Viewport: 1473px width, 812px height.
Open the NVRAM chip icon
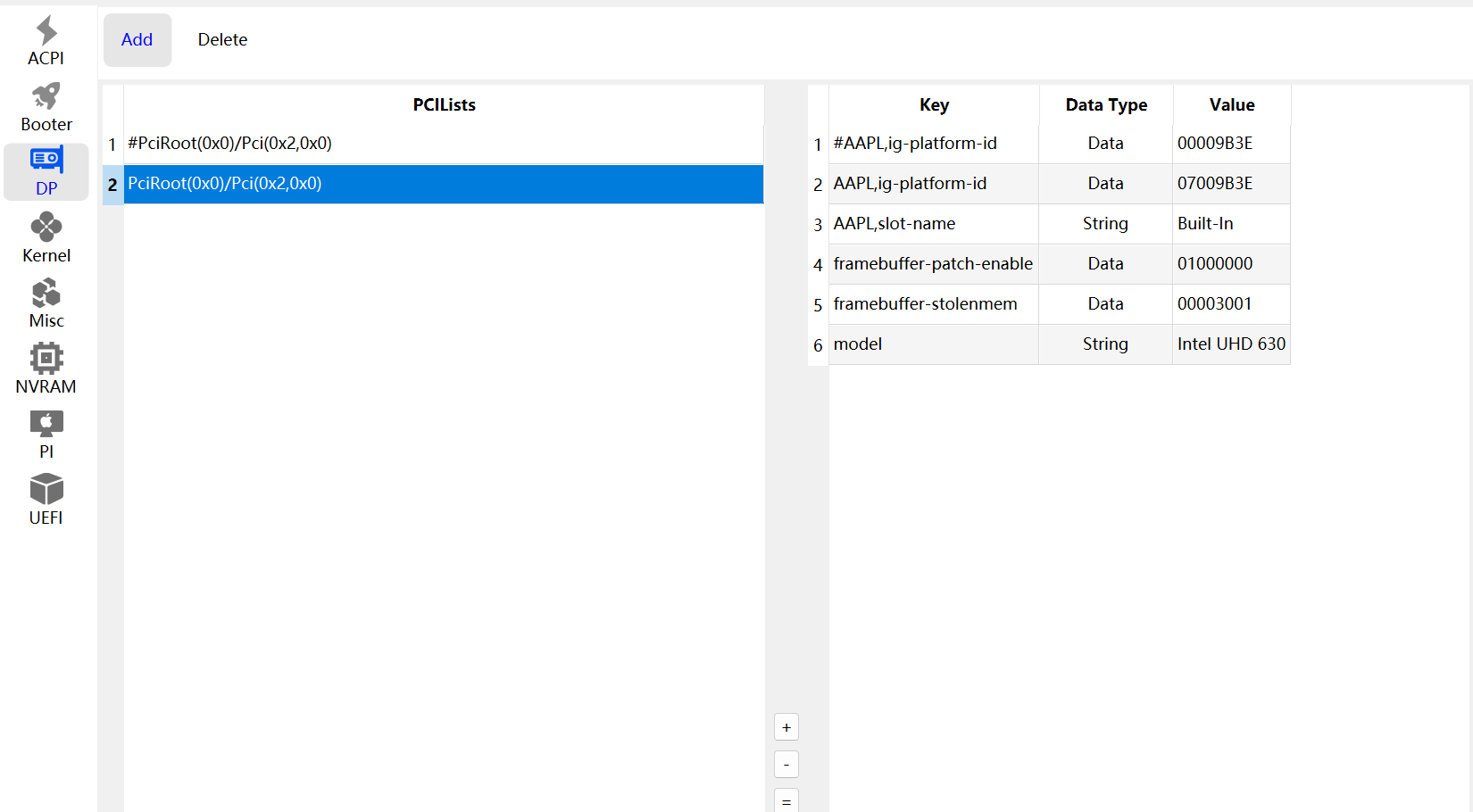(46, 360)
